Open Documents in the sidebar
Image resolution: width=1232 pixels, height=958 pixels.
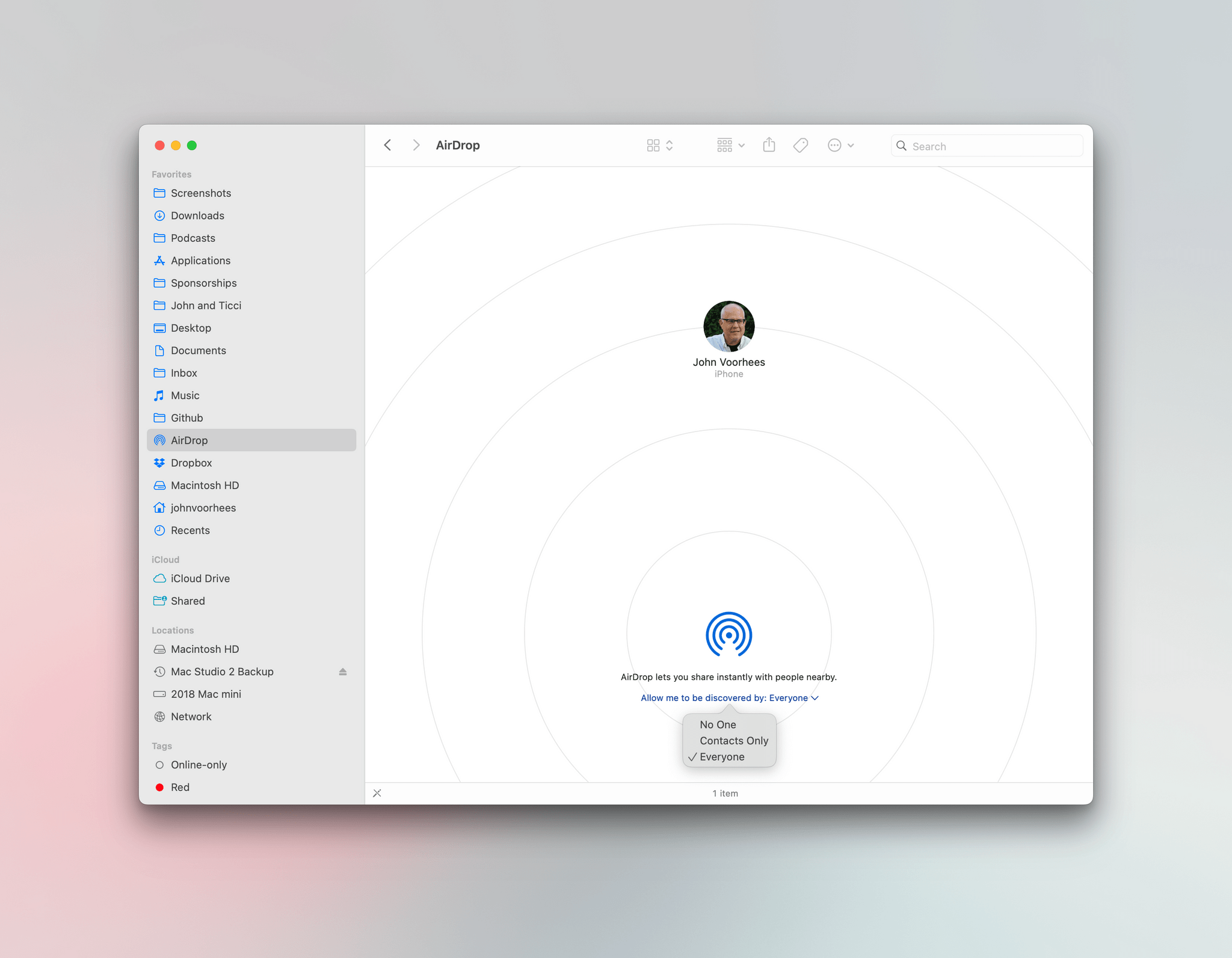pos(251,350)
